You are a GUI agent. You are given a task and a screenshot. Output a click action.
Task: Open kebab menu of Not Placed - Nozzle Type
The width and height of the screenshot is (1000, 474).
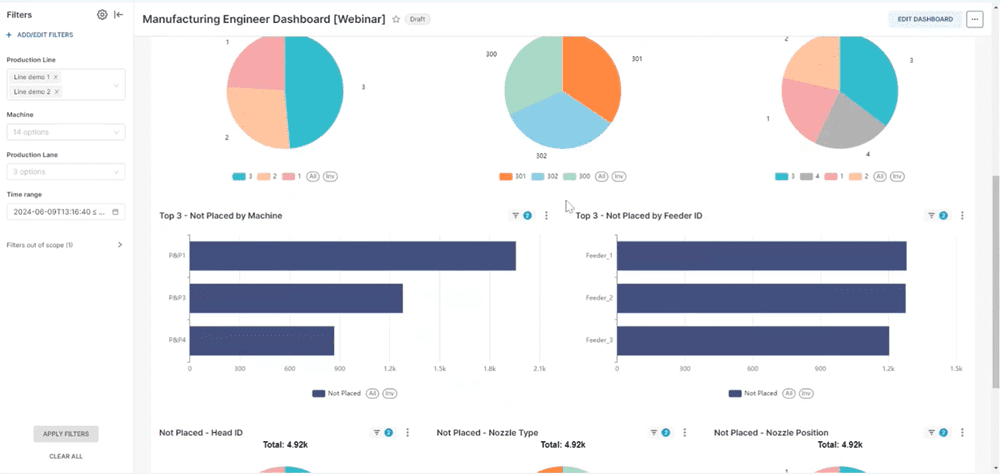(685, 433)
